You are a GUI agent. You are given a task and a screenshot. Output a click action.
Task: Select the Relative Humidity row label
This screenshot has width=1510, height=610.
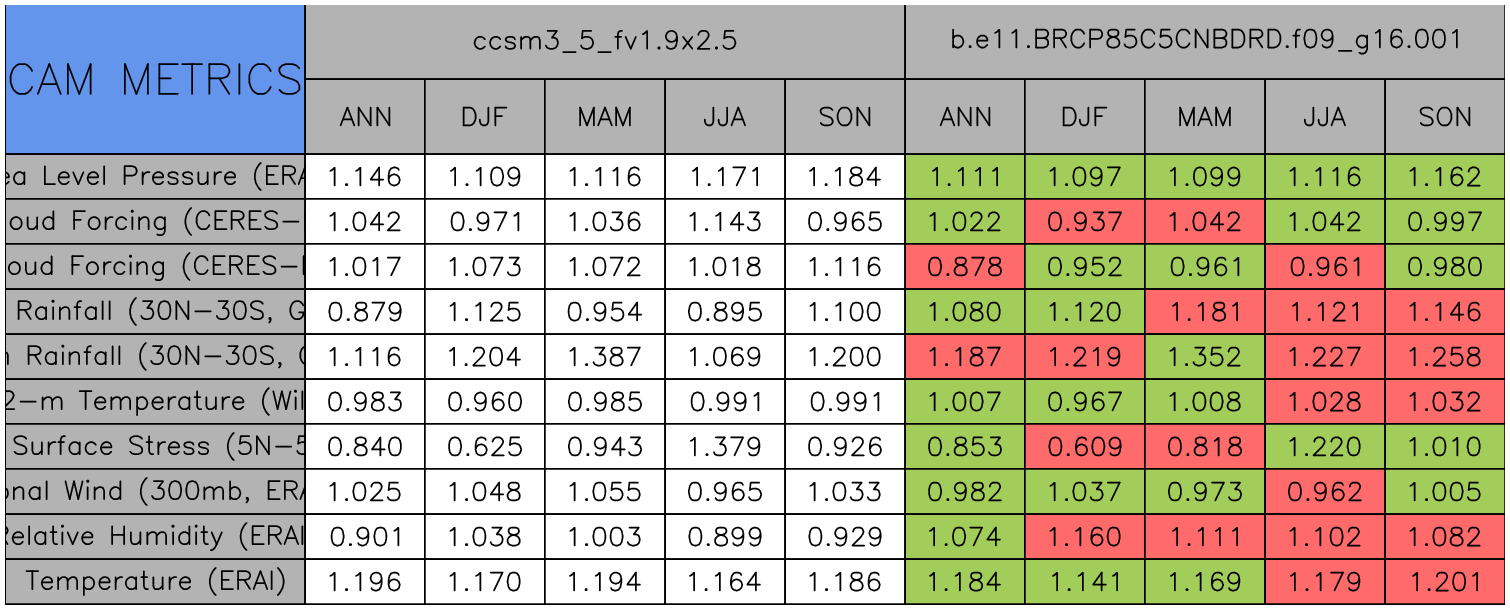pyautogui.click(x=154, y=537)
